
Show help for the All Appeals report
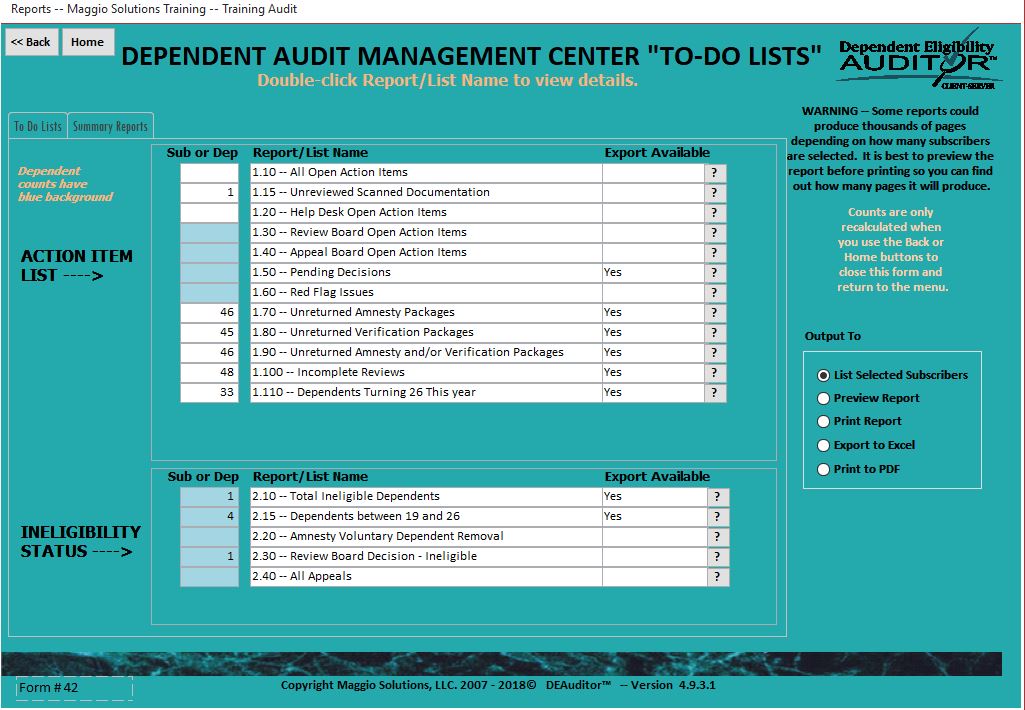pos(717,577)
